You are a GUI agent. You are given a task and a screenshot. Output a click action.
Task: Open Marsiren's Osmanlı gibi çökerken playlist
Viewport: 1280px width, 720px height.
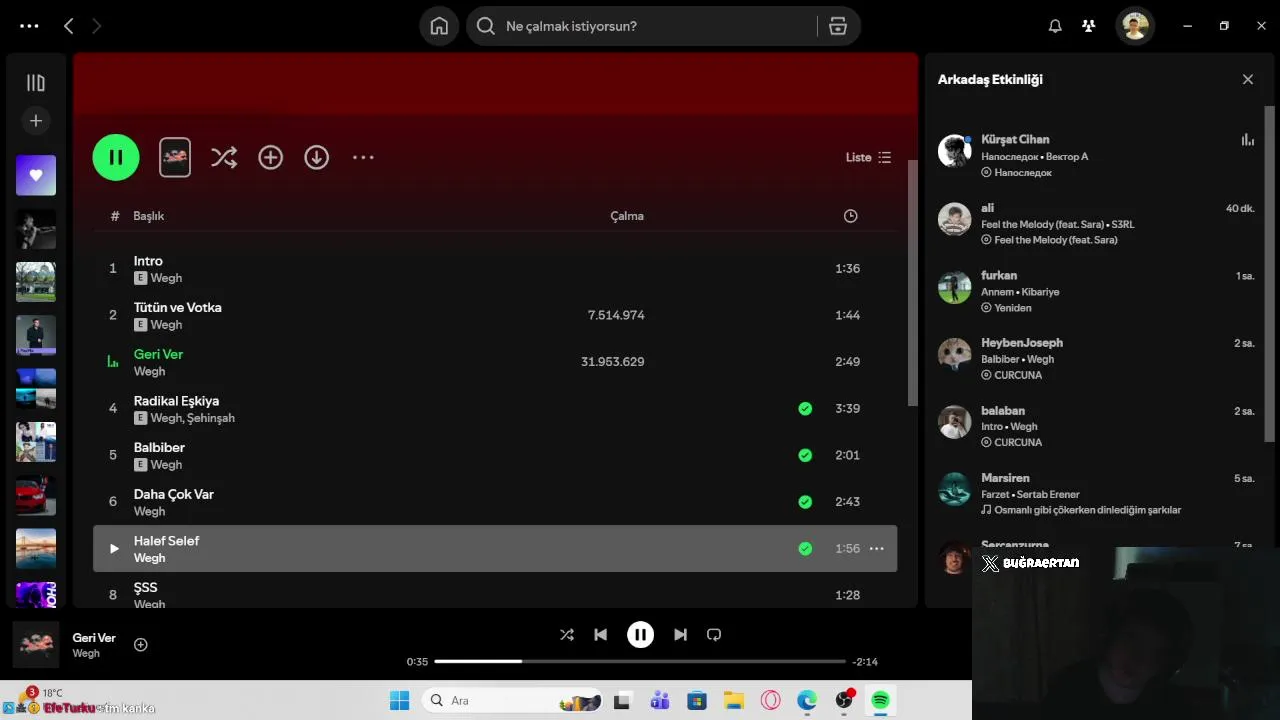1087,510
